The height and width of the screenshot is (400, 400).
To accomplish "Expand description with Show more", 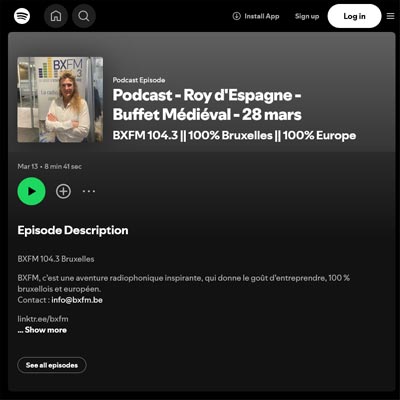I will click(x=42, y=330).
